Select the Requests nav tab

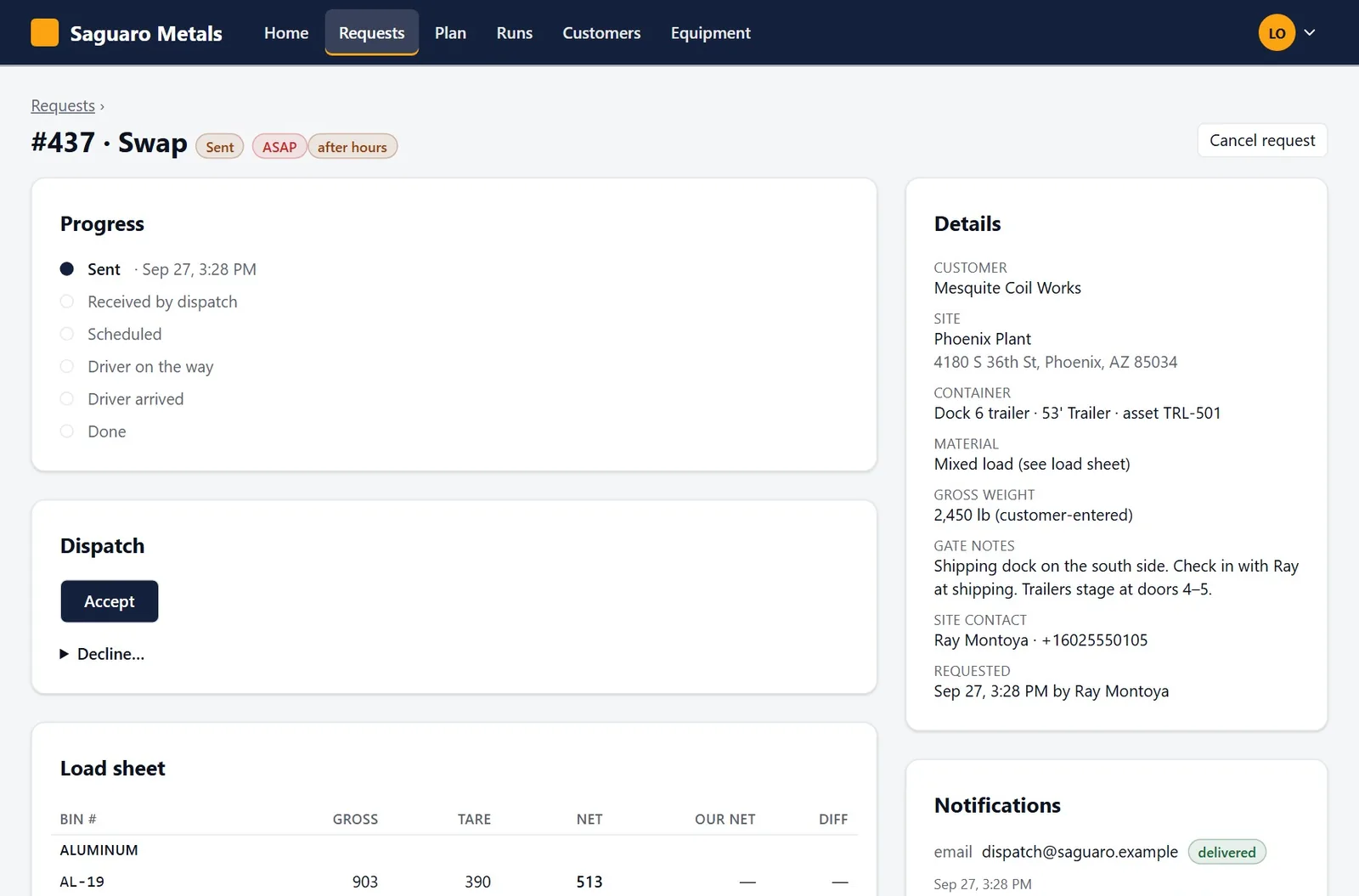pyautogui.click(x=371, y=33)
